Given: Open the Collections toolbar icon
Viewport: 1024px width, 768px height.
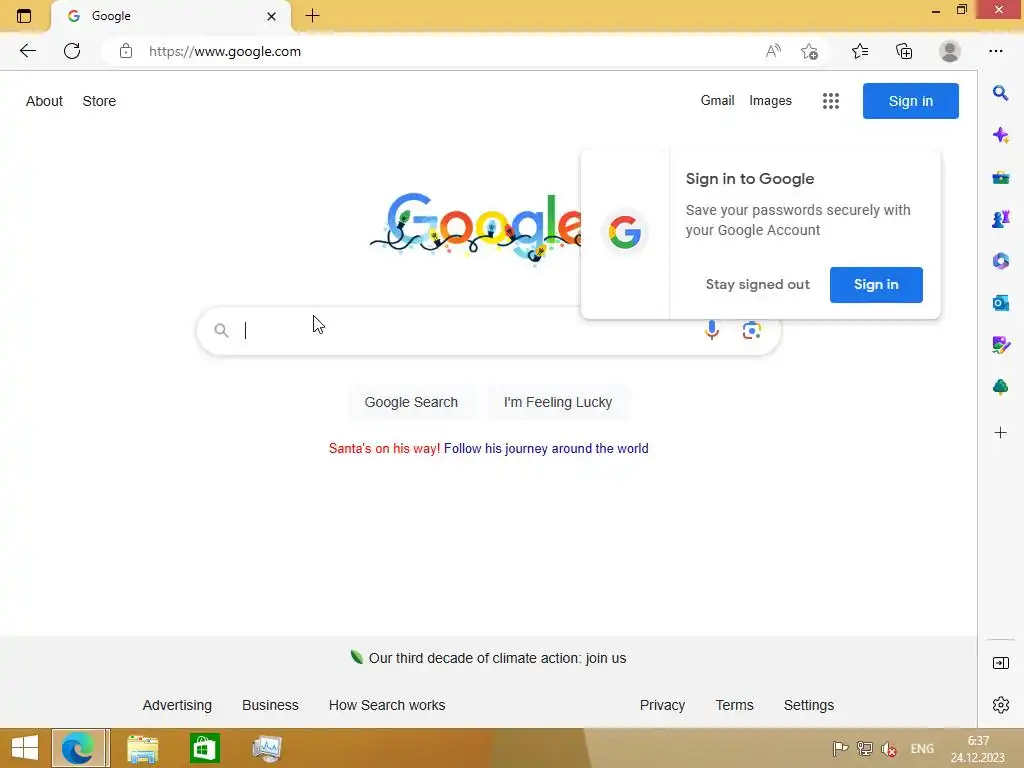Looking at the screenshot, I should [x=904, y=52].
